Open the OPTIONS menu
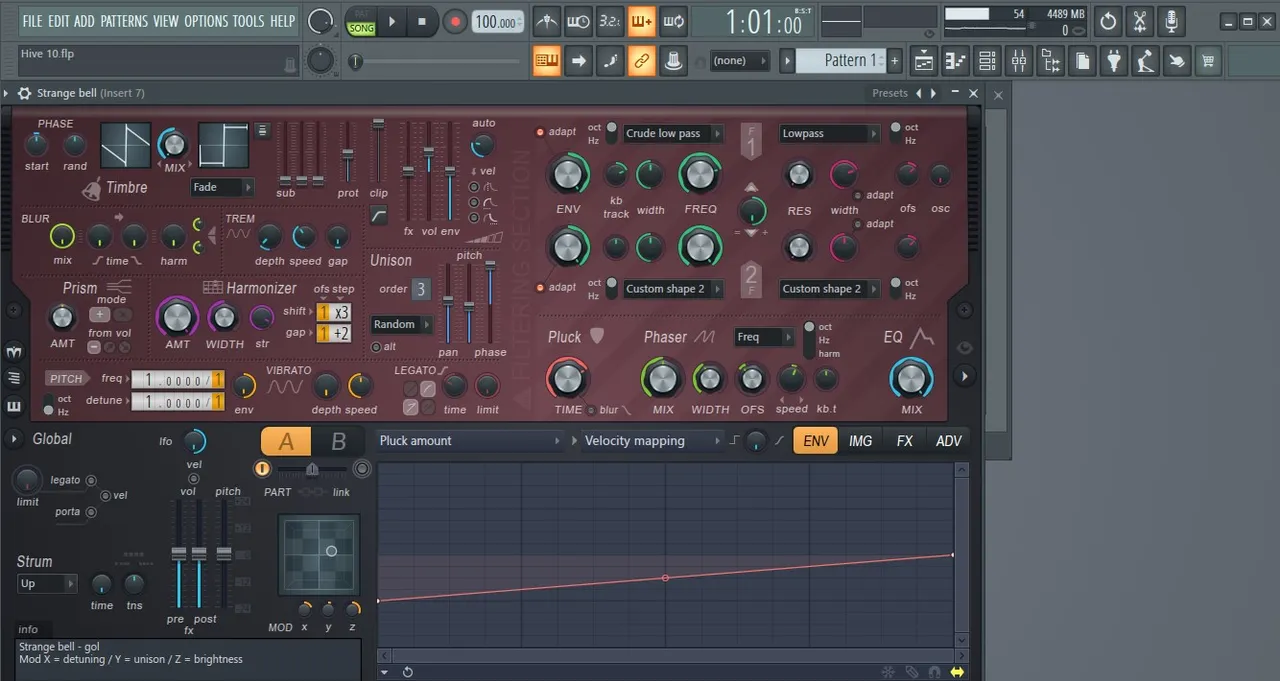This screenshot has width=1280, height=681. [206, 21]
